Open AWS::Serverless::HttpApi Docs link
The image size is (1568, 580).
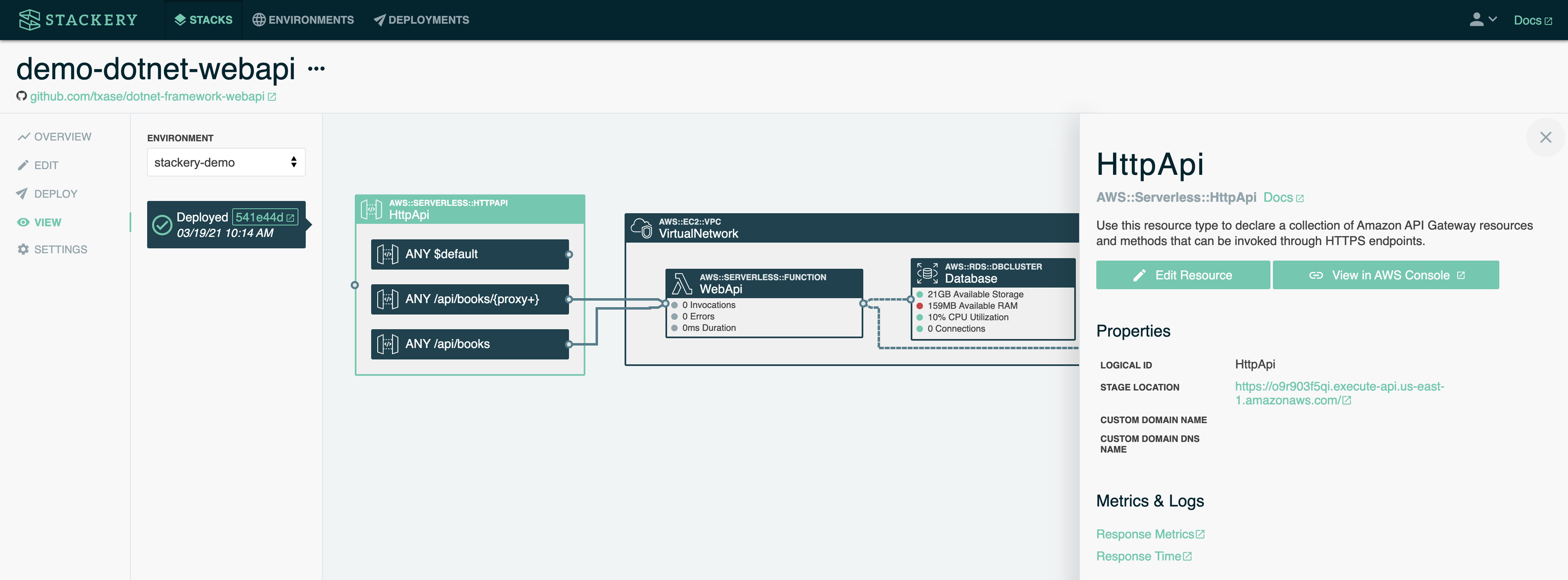pyautogui.click(x=1283, y=198)
